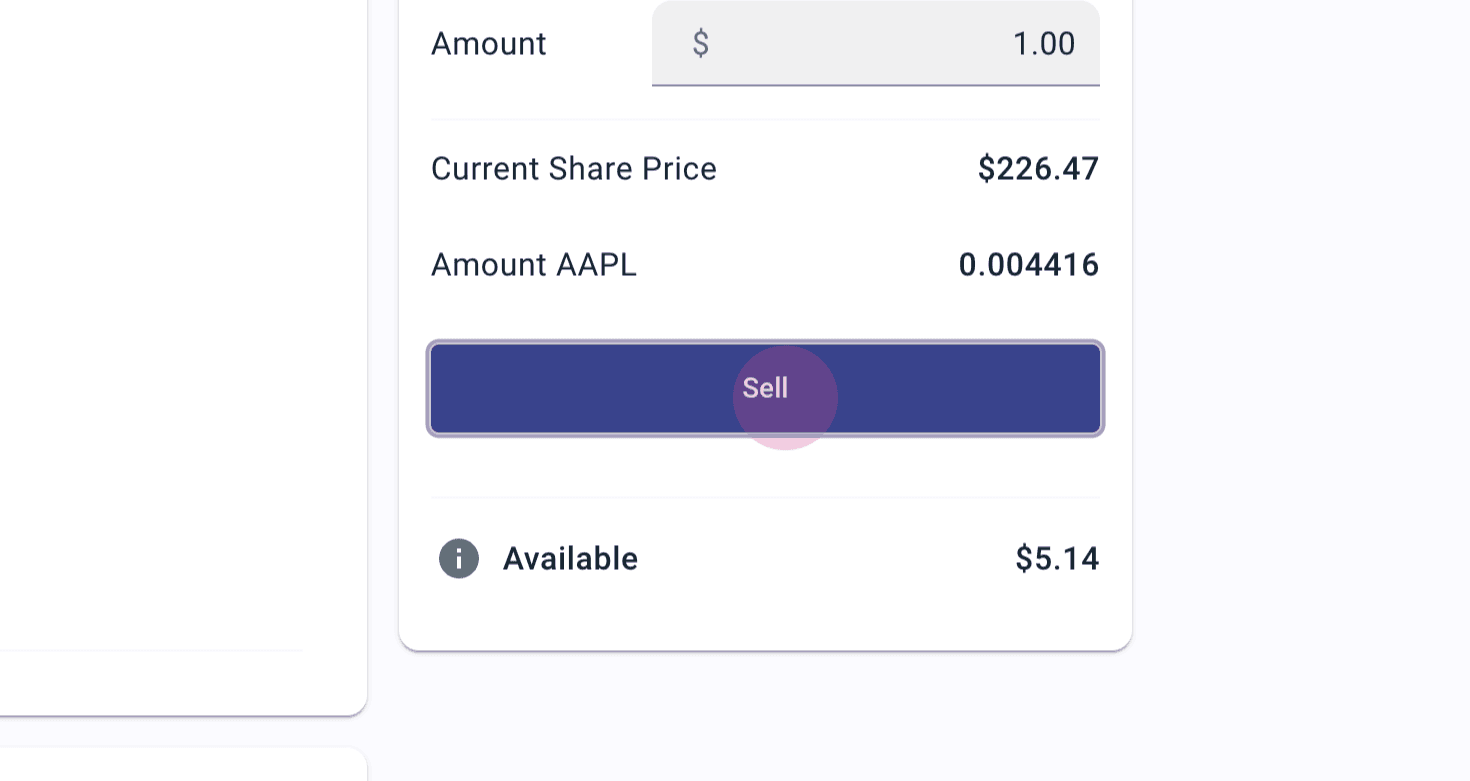Focus the Amount dollar input field

[875, 44]
